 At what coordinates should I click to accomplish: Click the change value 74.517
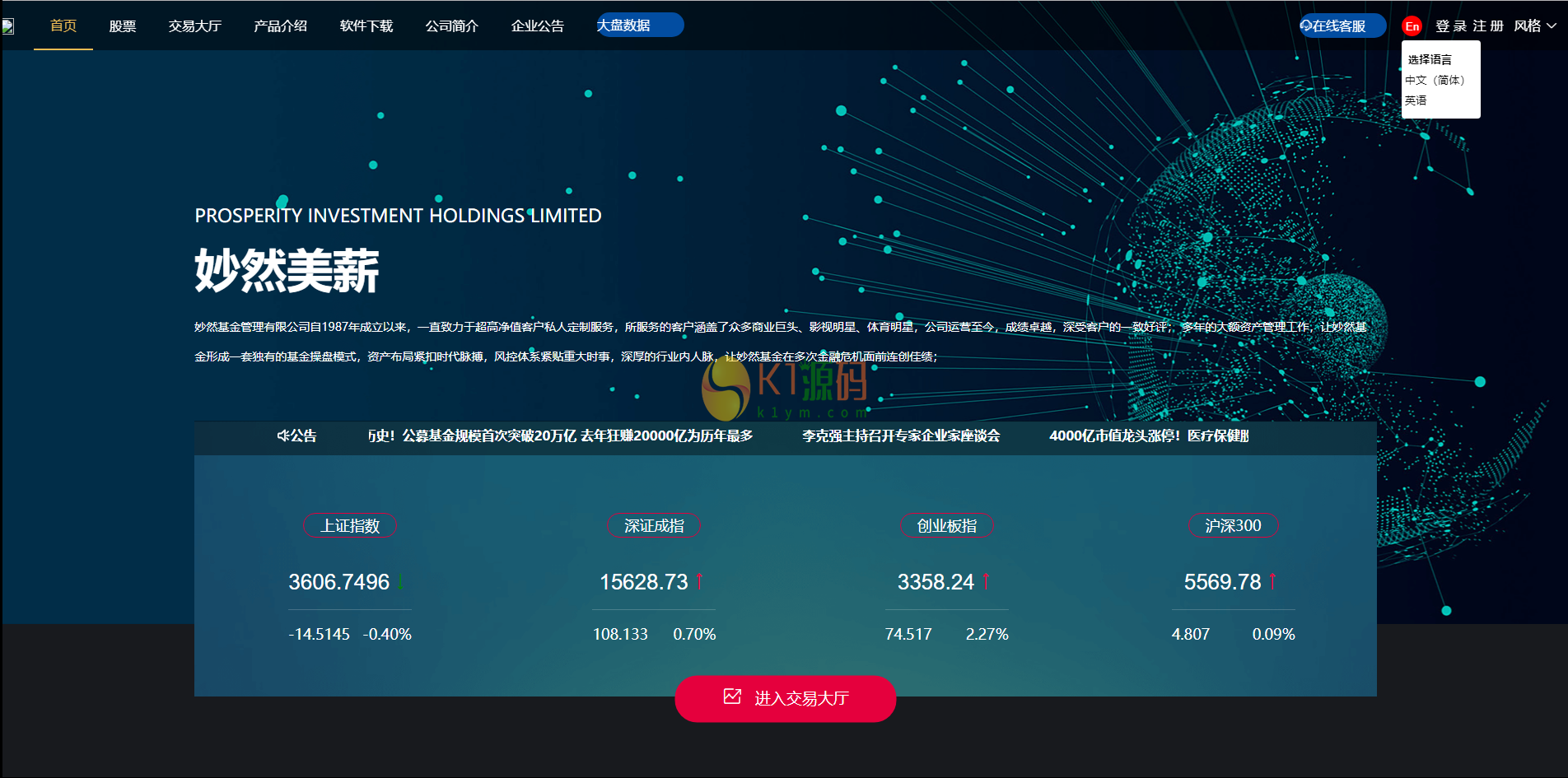pyautogui.click(x=908, y=634)
